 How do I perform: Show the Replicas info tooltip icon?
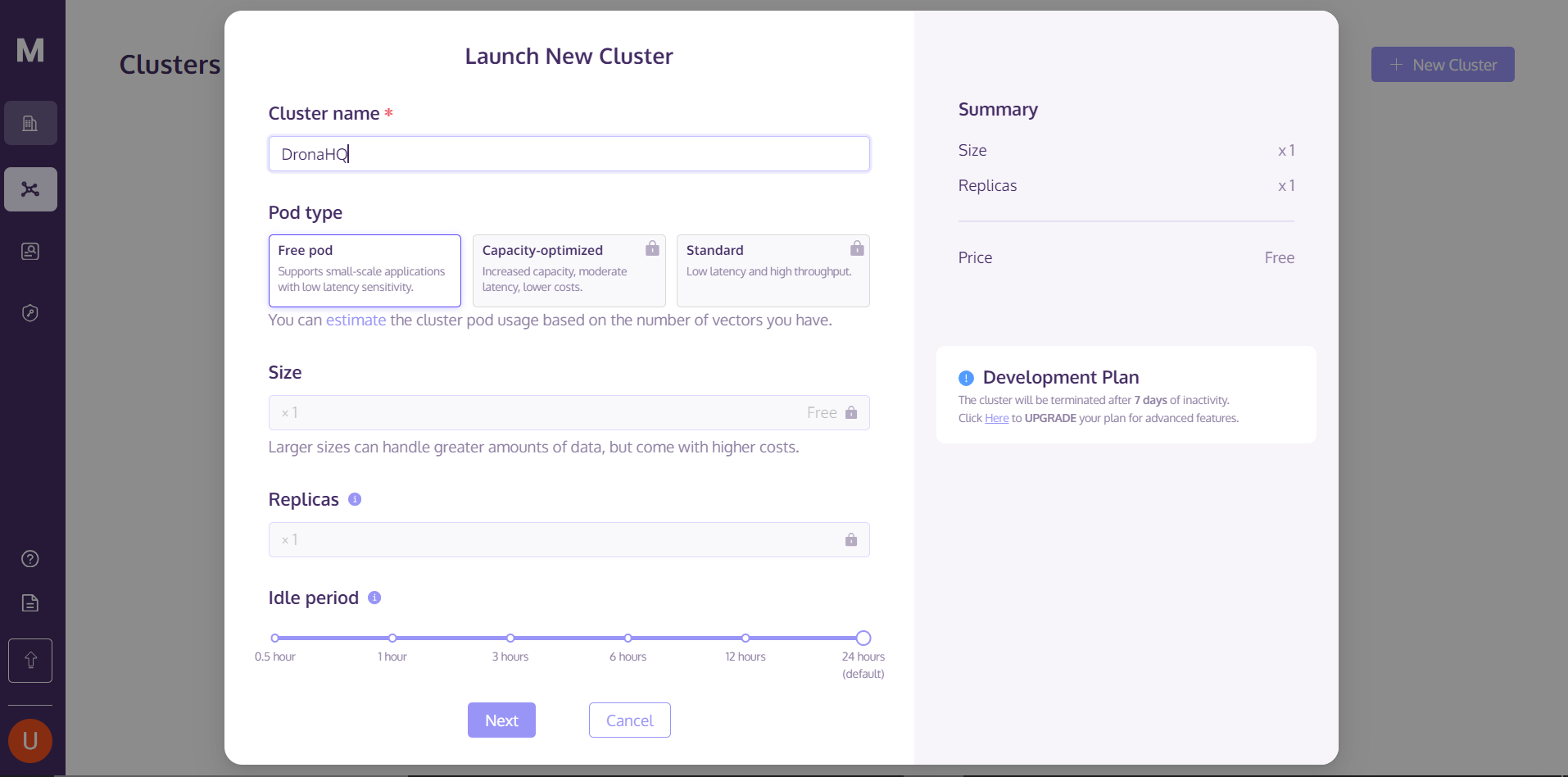[x=355, y=499]
